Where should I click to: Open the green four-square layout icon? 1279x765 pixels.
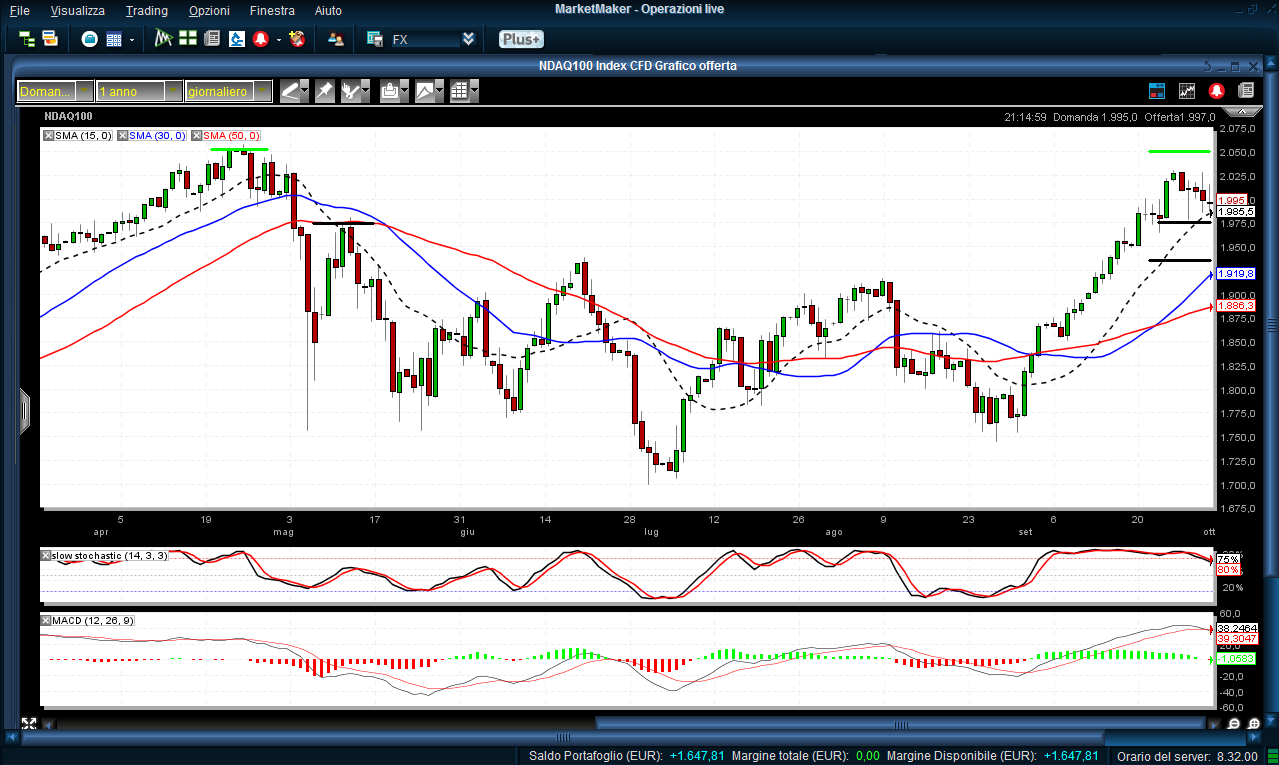point(188,39)
